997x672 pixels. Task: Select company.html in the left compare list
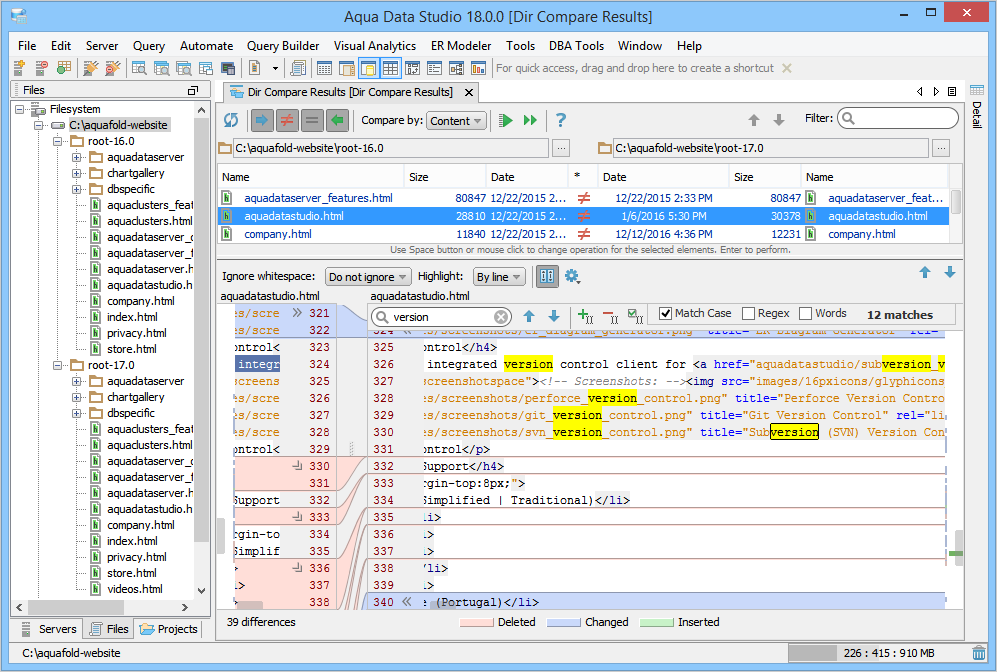277,234
